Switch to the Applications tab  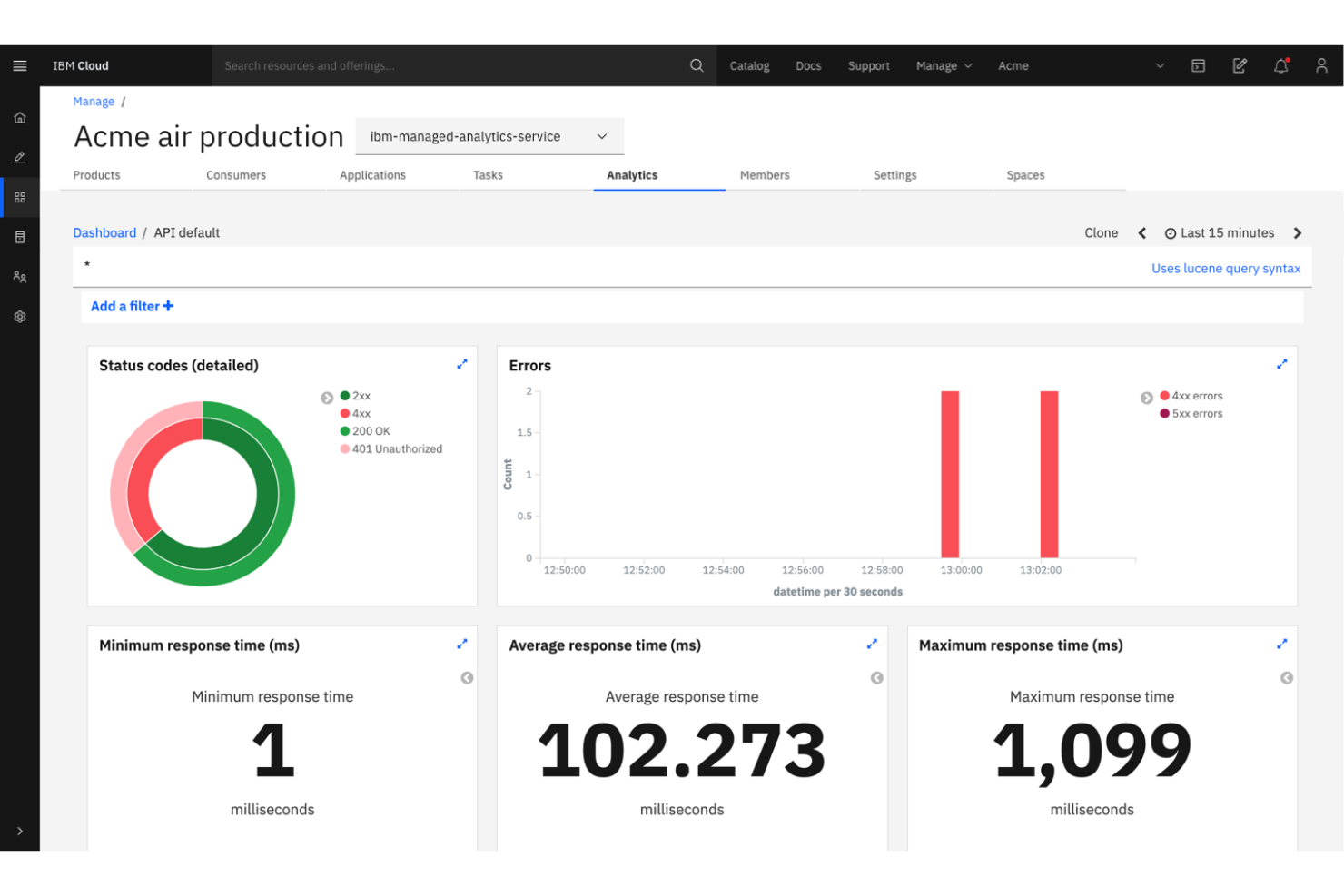pos(372,175)
